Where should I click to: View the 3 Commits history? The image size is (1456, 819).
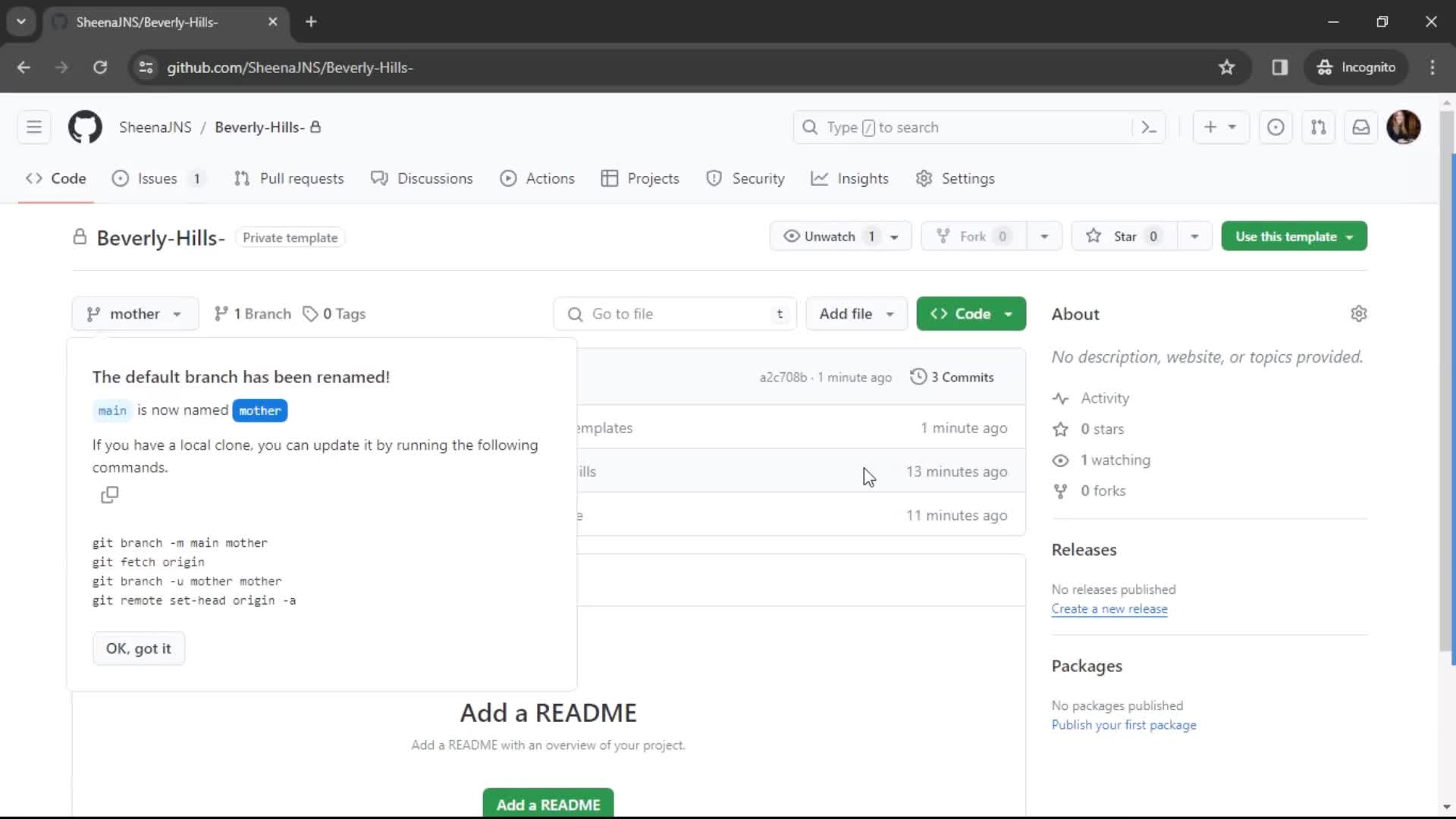tap(952, 377)
